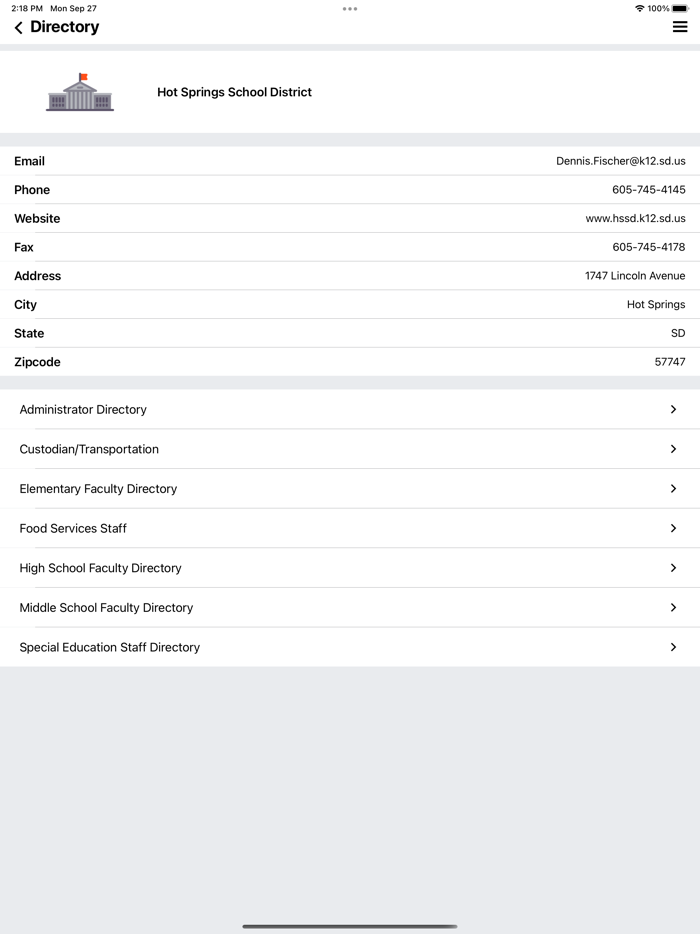Open the www.hssd.k12.sd.us website link

pos(635,218)
